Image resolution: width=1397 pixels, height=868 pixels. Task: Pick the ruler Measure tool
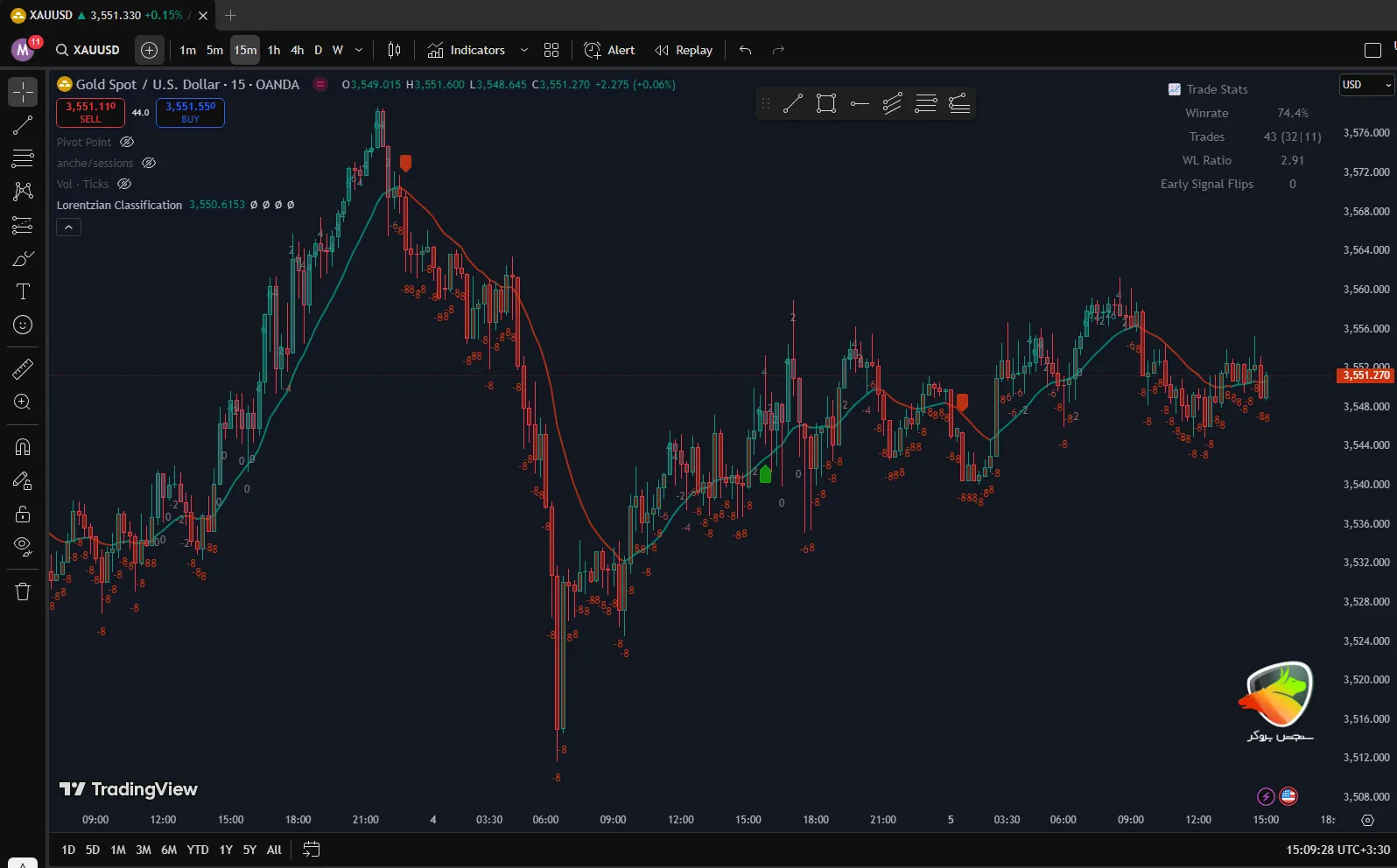click(23, 369)
